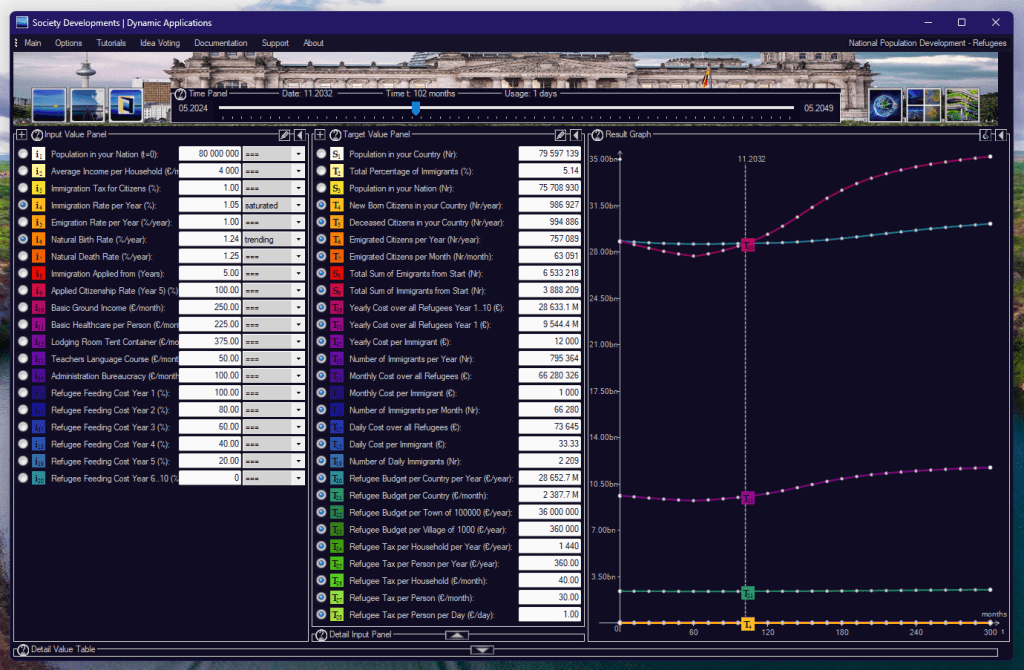Click the earth globe thumbnail icon
The width and height of the screenshot is (1024, 670).
(x=885, y=105)
